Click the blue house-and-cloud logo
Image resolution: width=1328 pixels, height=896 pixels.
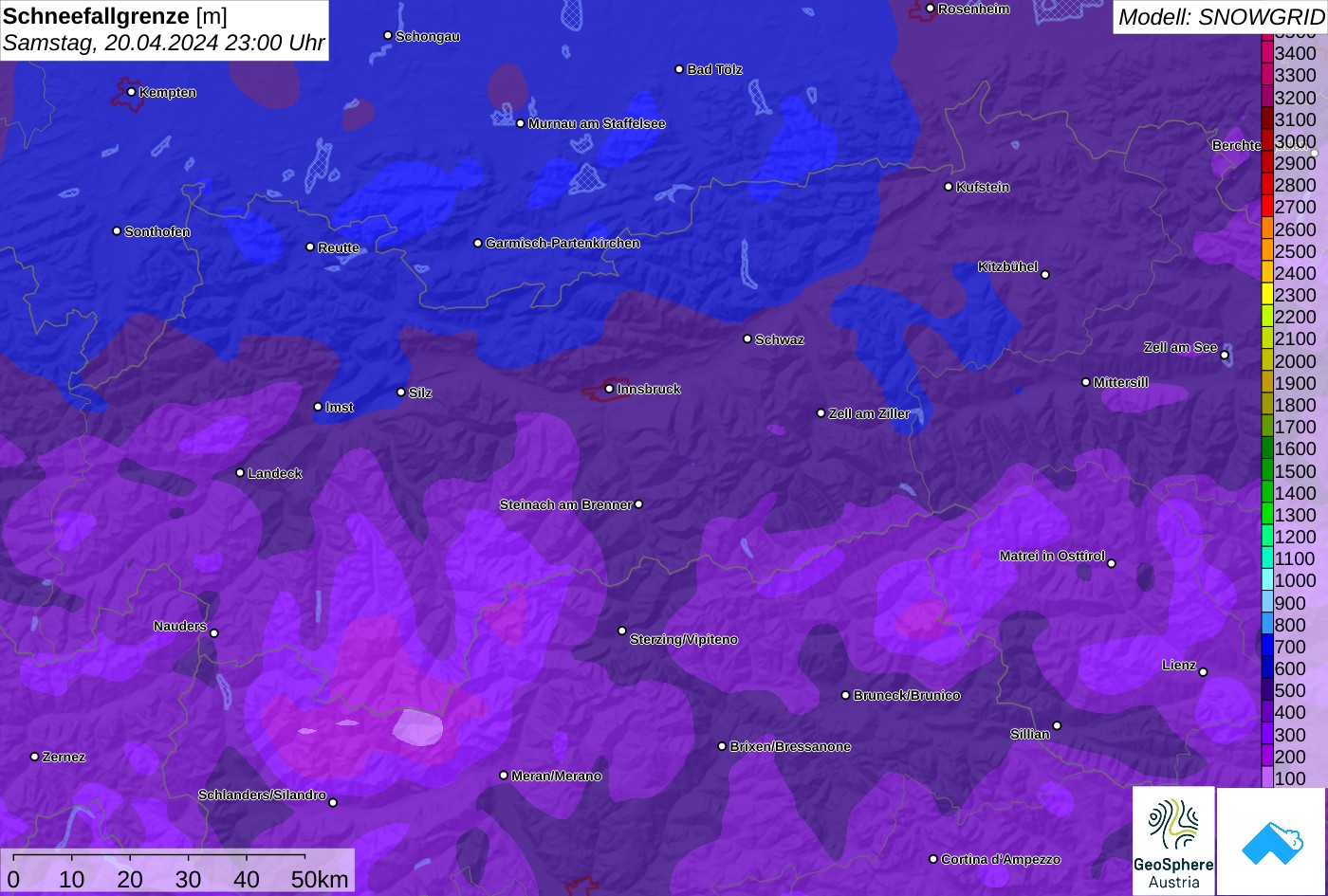pos(1271,841)
